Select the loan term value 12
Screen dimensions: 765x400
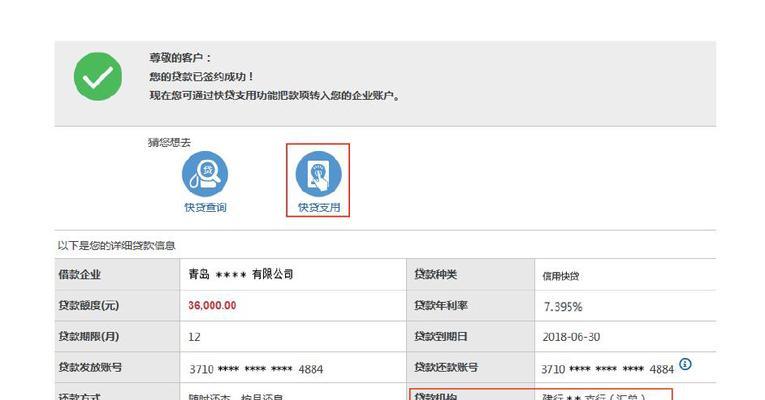[195, 337]
